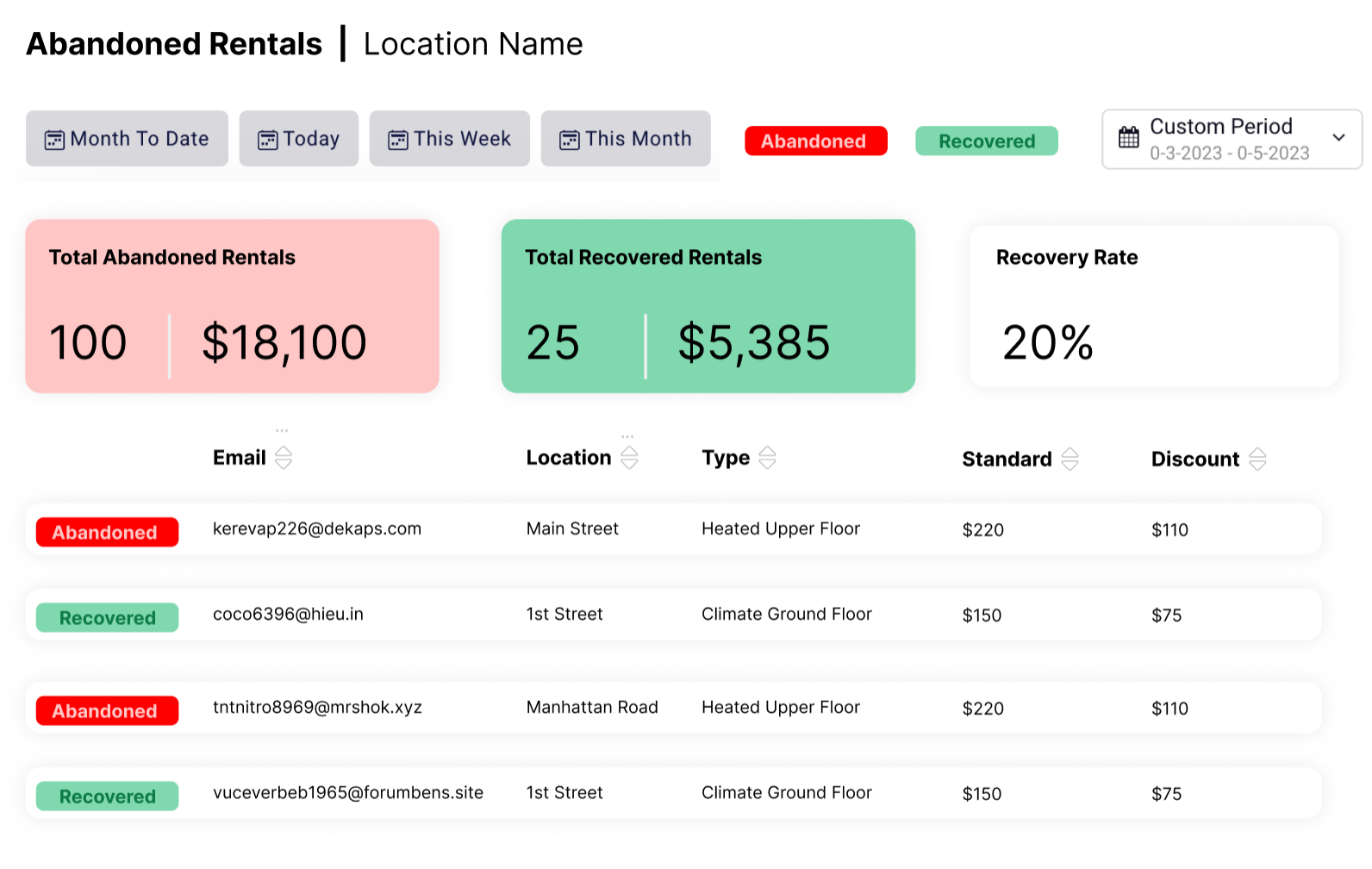Click calendar icon on Month To Date
The height and width of the screenshot is (869, 1372).
[x=54, y=140]
